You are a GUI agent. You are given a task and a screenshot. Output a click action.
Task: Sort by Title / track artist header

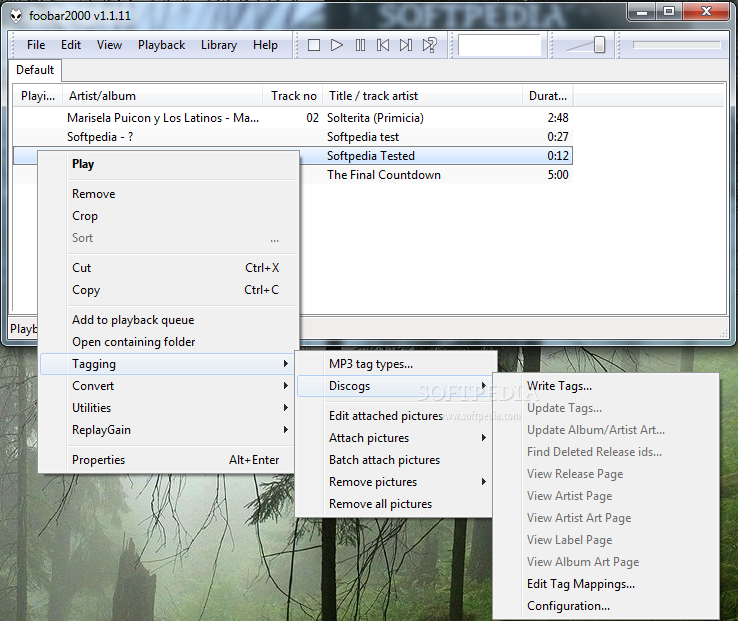point(423,96)
